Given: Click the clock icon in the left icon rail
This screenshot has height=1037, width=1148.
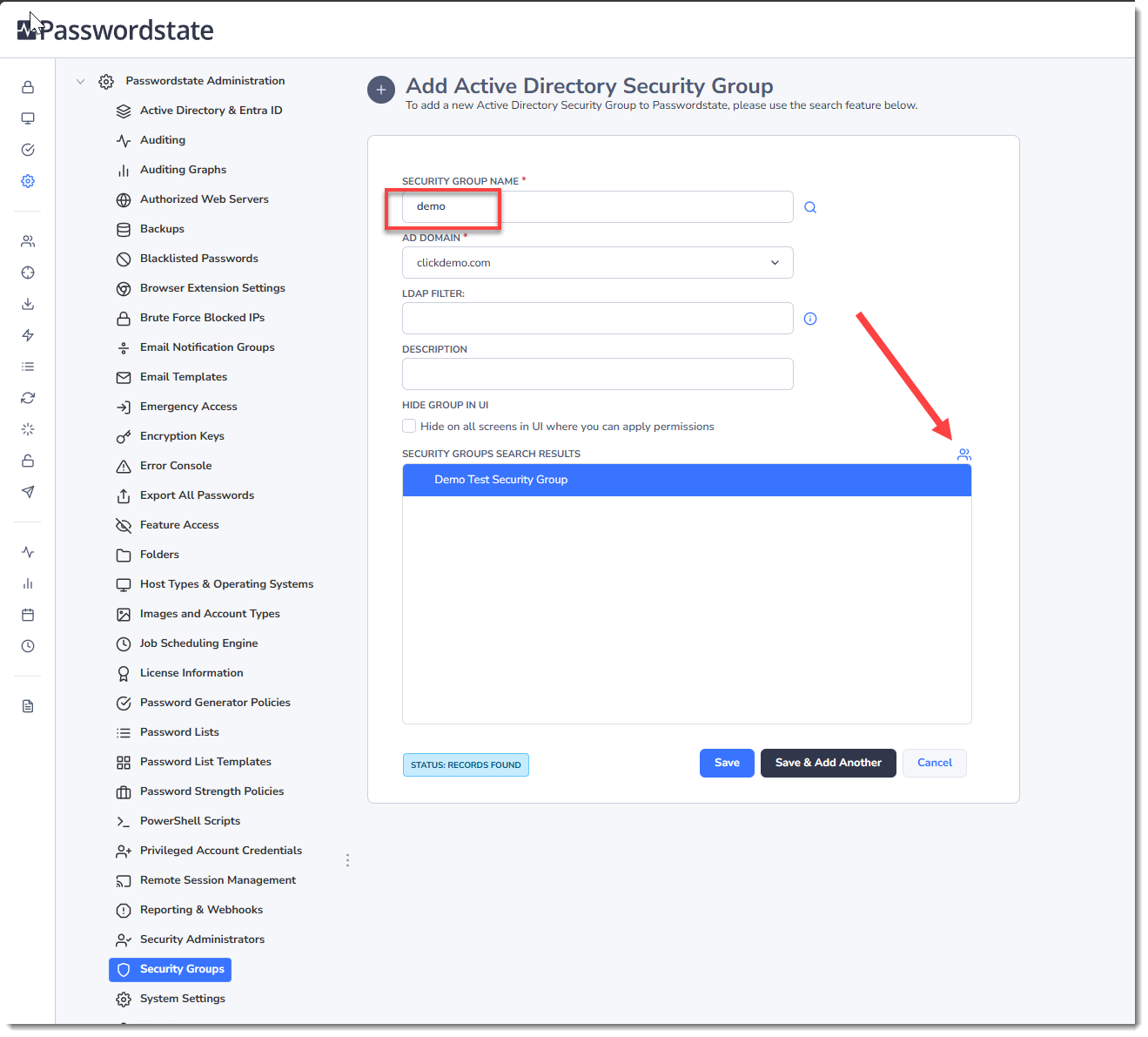Looking at the screenshot, I should 28,646.
